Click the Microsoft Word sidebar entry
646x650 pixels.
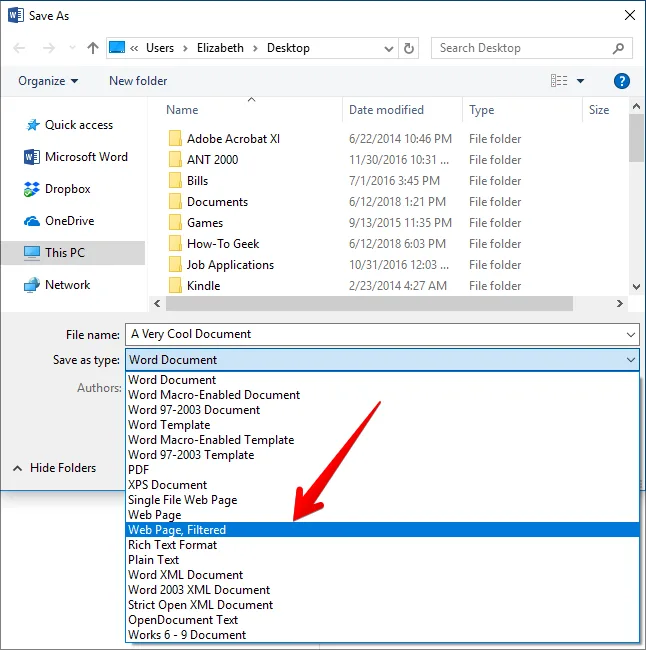86,157
